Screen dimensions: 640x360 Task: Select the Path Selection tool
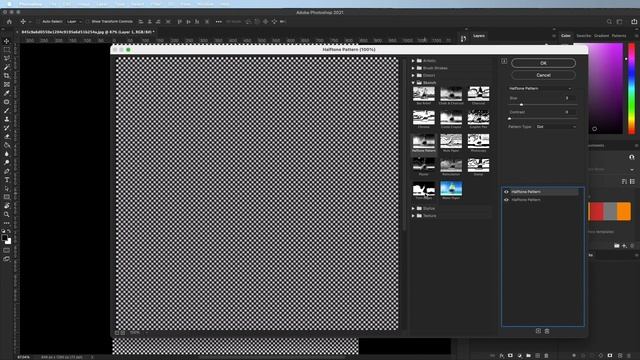click(7, 188)
